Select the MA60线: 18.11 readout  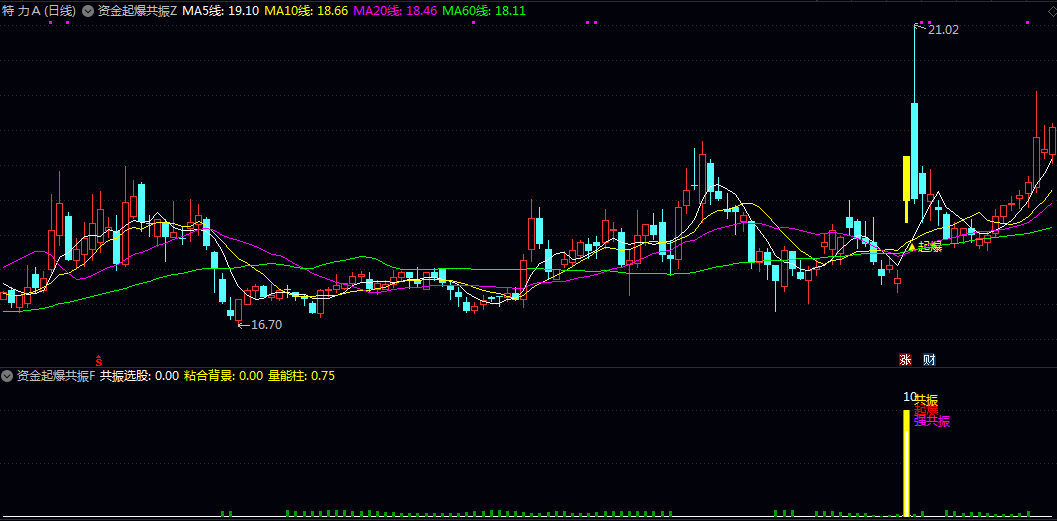pos(484,11)
